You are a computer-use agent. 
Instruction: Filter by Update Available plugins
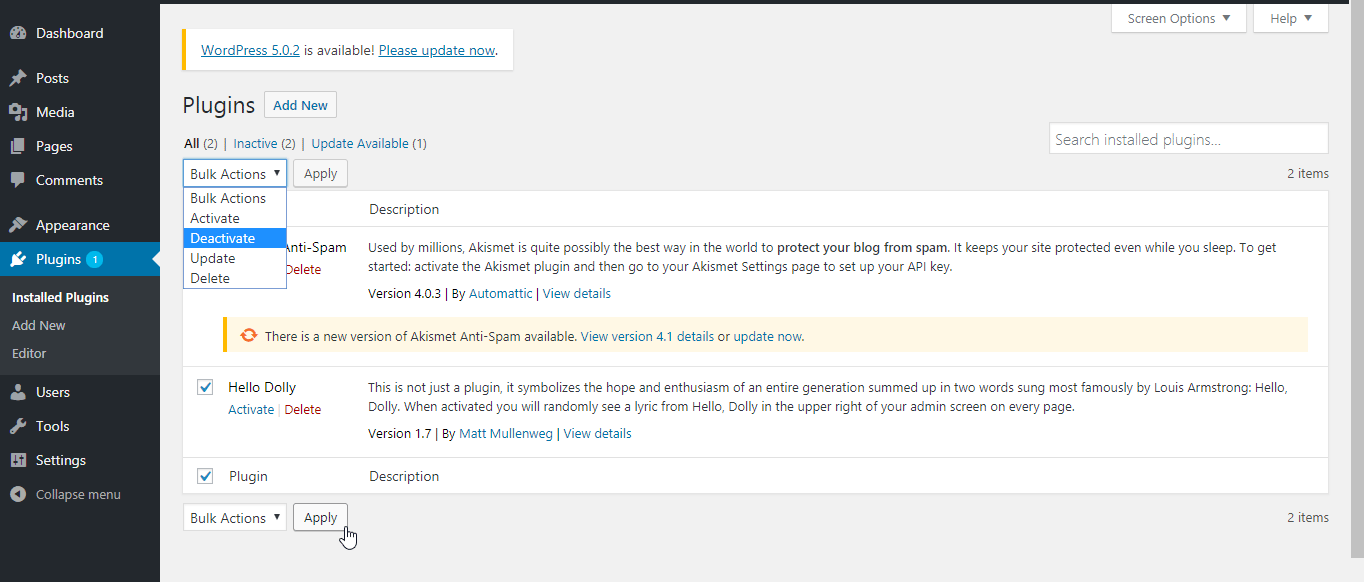[369, 144]
